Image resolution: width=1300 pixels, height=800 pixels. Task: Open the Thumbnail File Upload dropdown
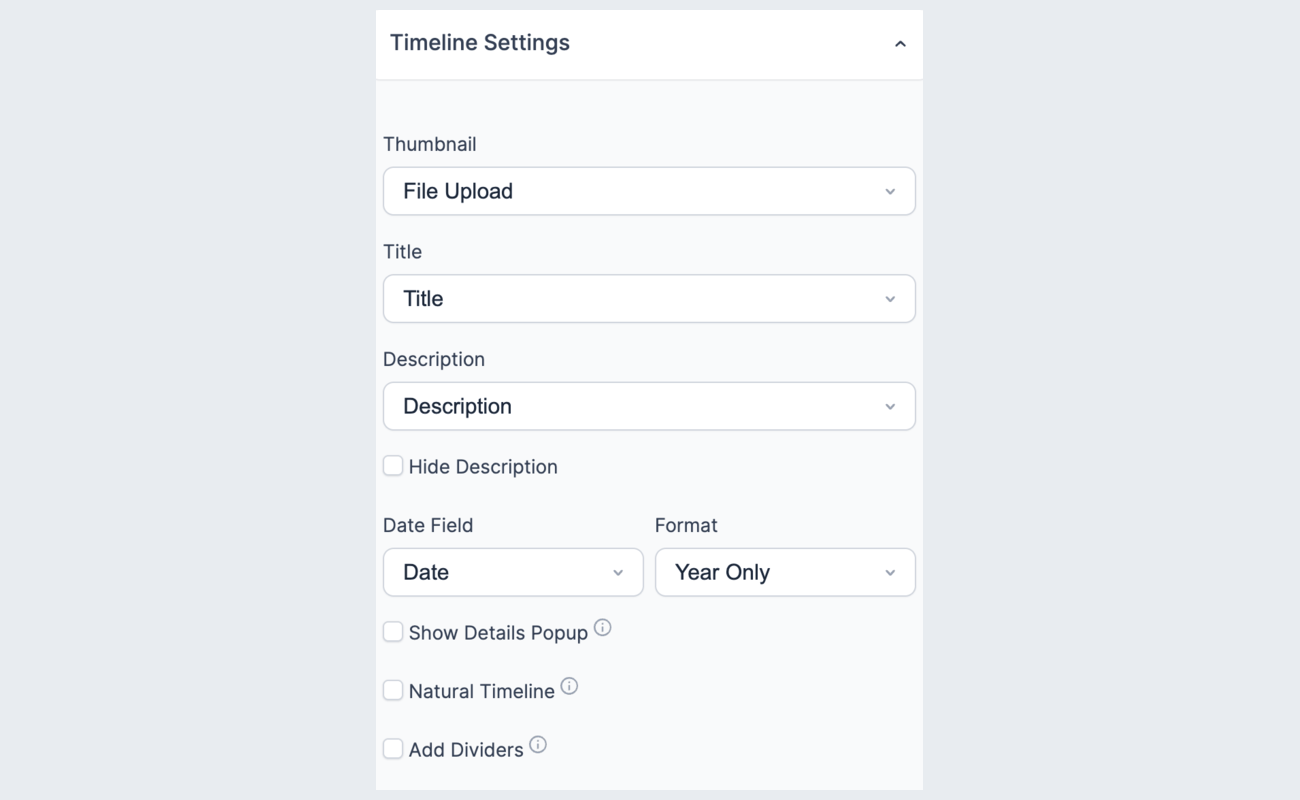point(649,190)
